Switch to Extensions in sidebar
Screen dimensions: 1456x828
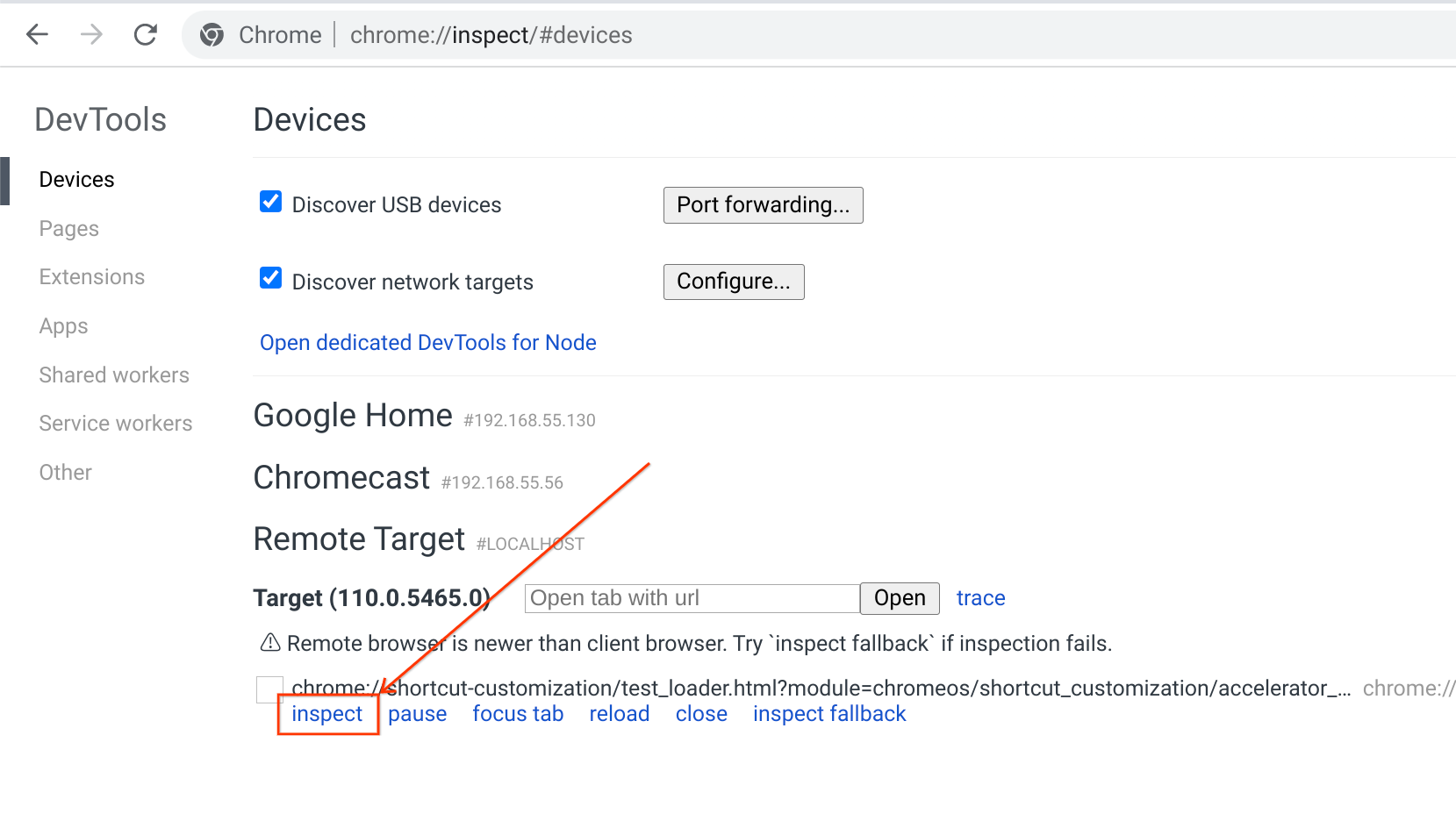pos(92,277)
